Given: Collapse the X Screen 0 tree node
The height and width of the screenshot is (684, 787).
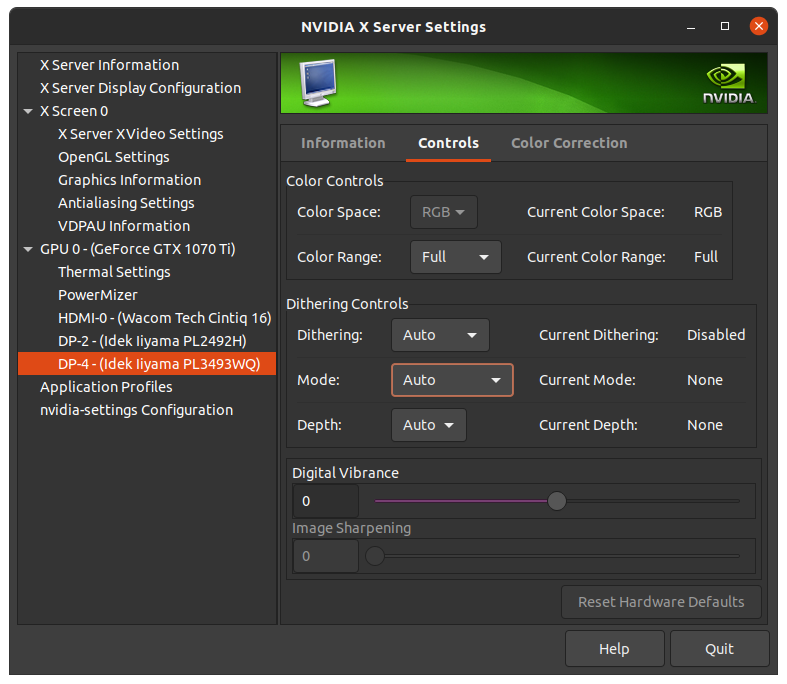Looking at the screenshot, I should coord(28,111).
